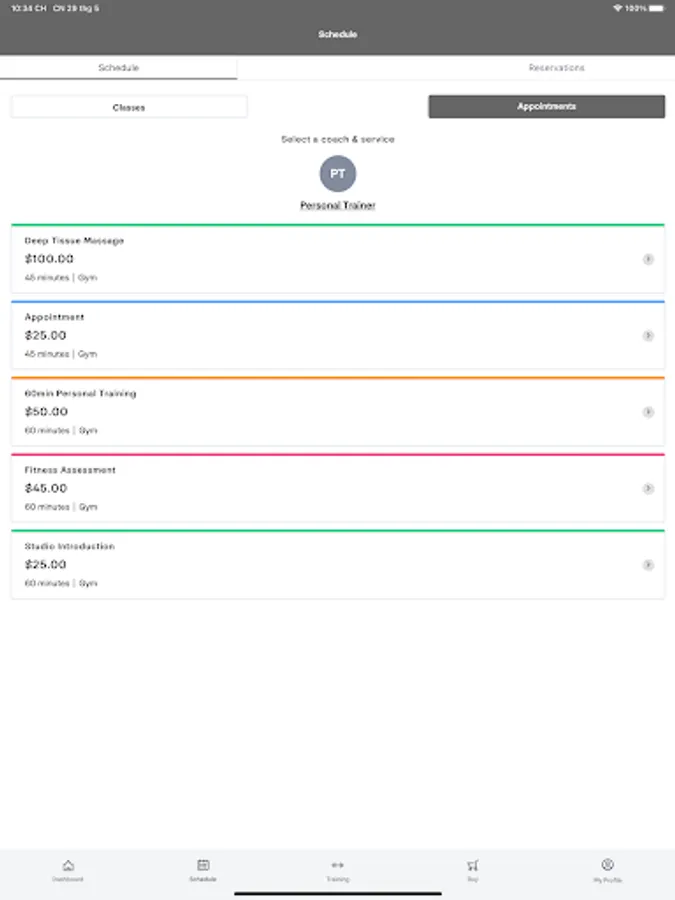
Task: Tap the Schedule calendar icon in bottom bar
Action: 203,866
